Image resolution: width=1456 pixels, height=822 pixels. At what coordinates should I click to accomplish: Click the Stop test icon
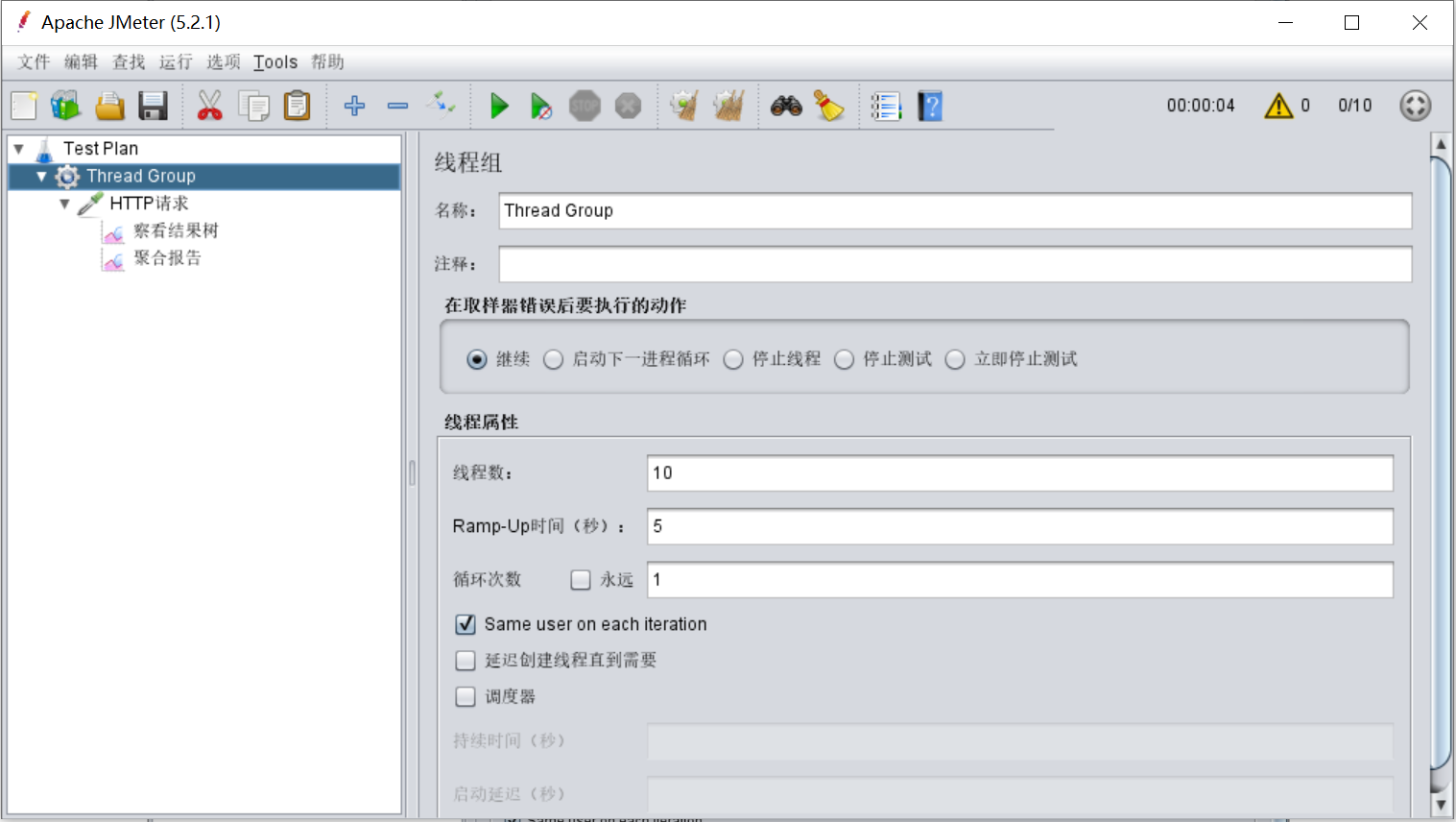(585, 106)
